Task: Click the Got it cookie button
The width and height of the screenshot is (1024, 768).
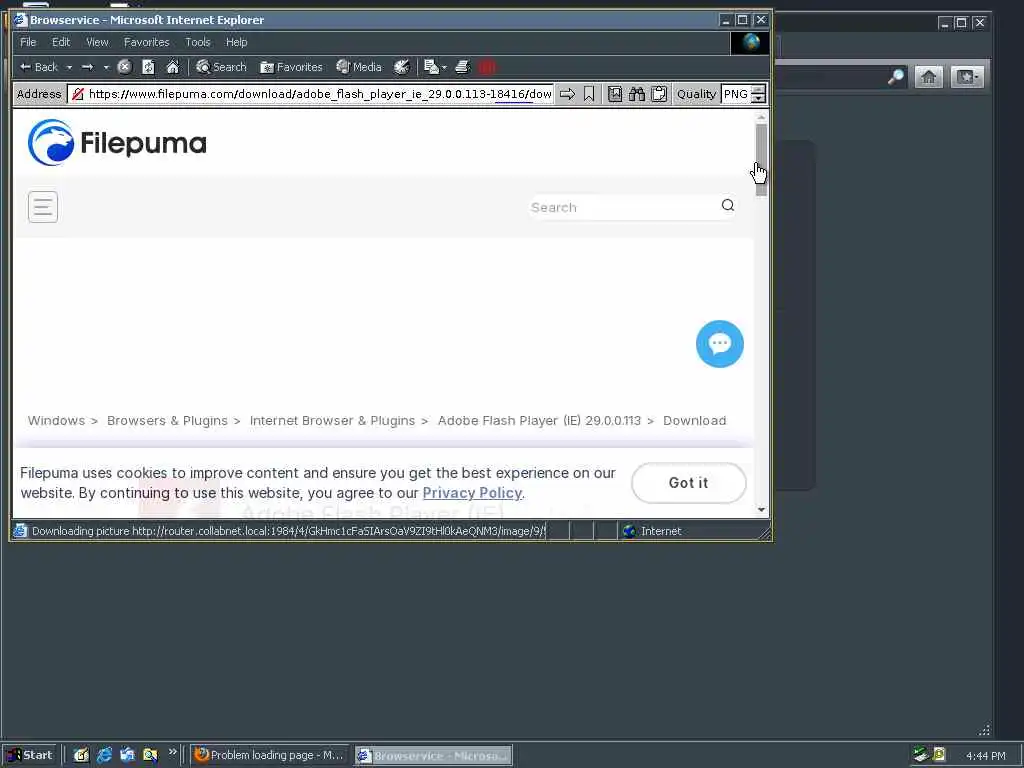Action: pyautogui.click(x=689, y=483)
